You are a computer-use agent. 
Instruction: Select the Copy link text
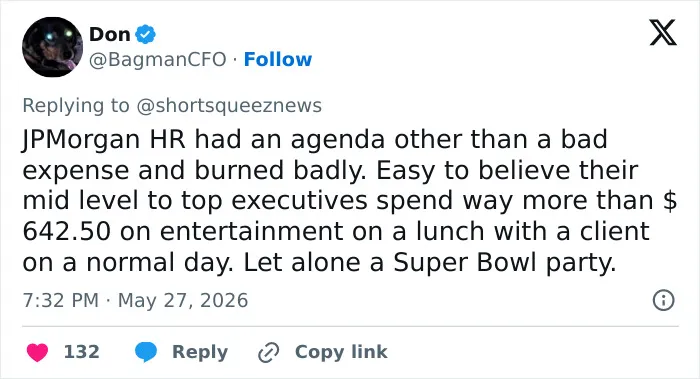tap(341, 352)
